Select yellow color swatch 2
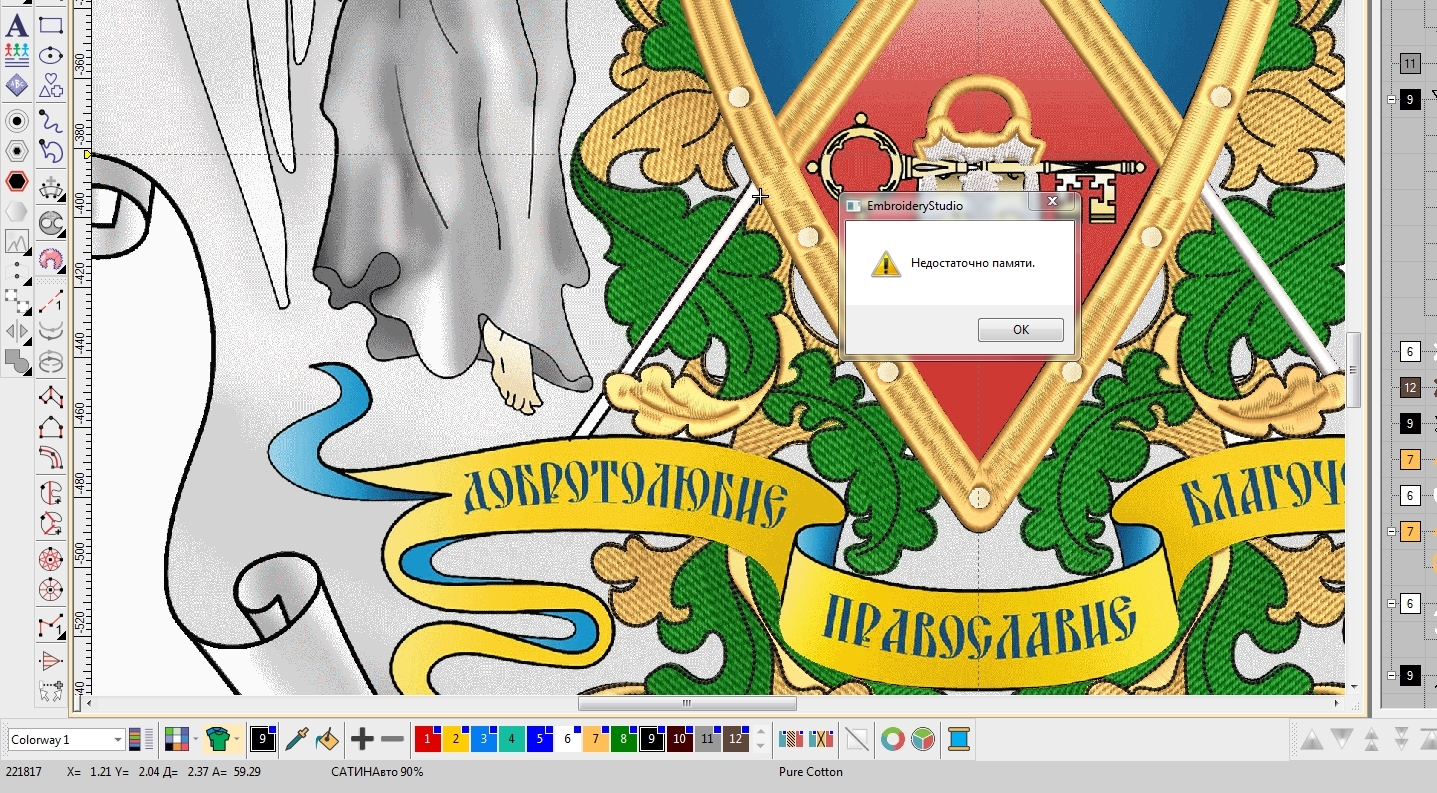 click(455, 740)
